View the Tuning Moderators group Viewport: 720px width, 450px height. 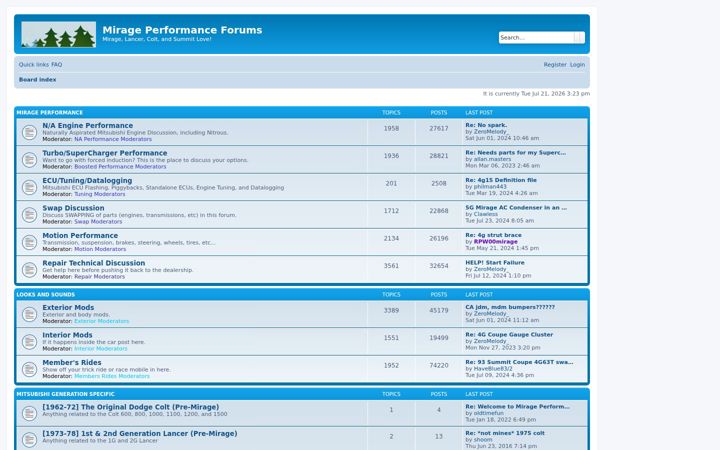click(x=100, y=194)
